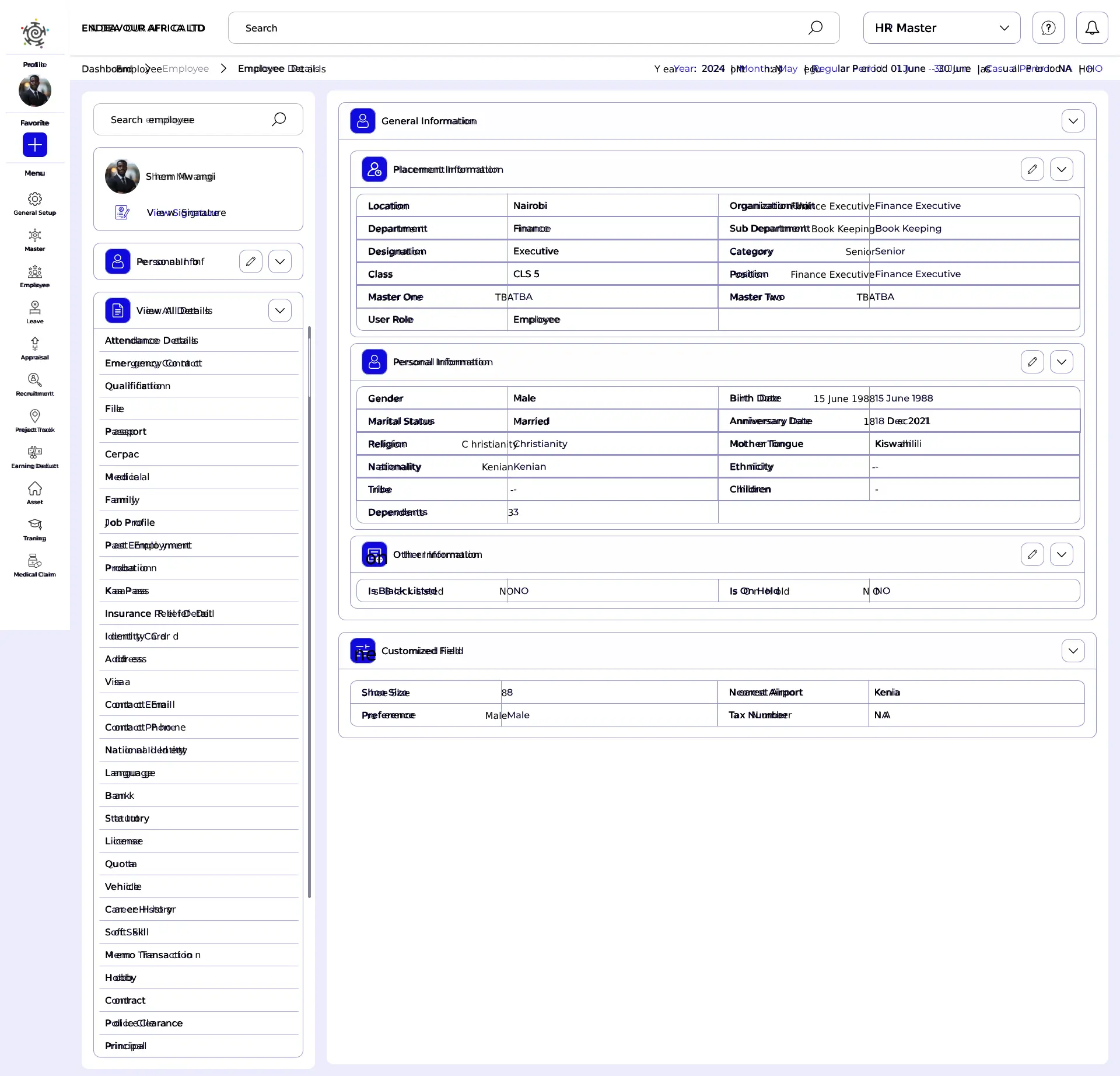Select Emergency Contact from details list
Viewport: 1120px width, 1076px height.
pos(153,363)
